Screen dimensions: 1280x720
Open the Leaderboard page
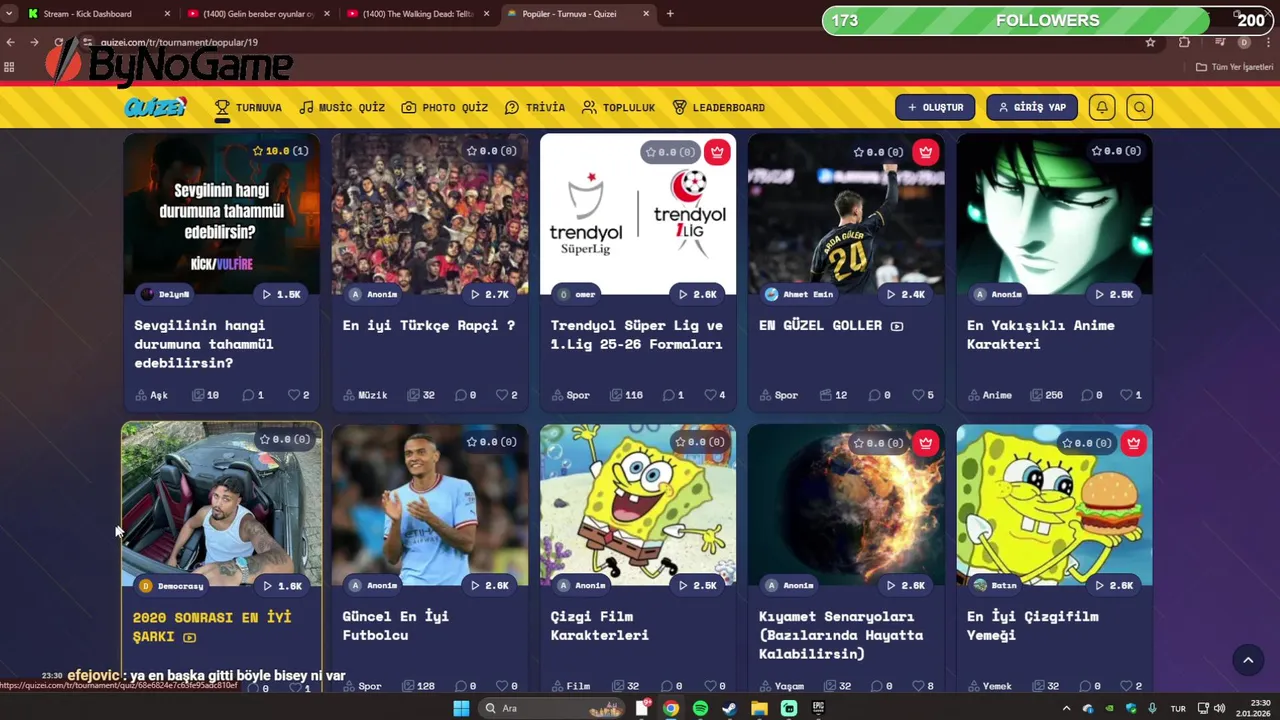click(719, 107)
